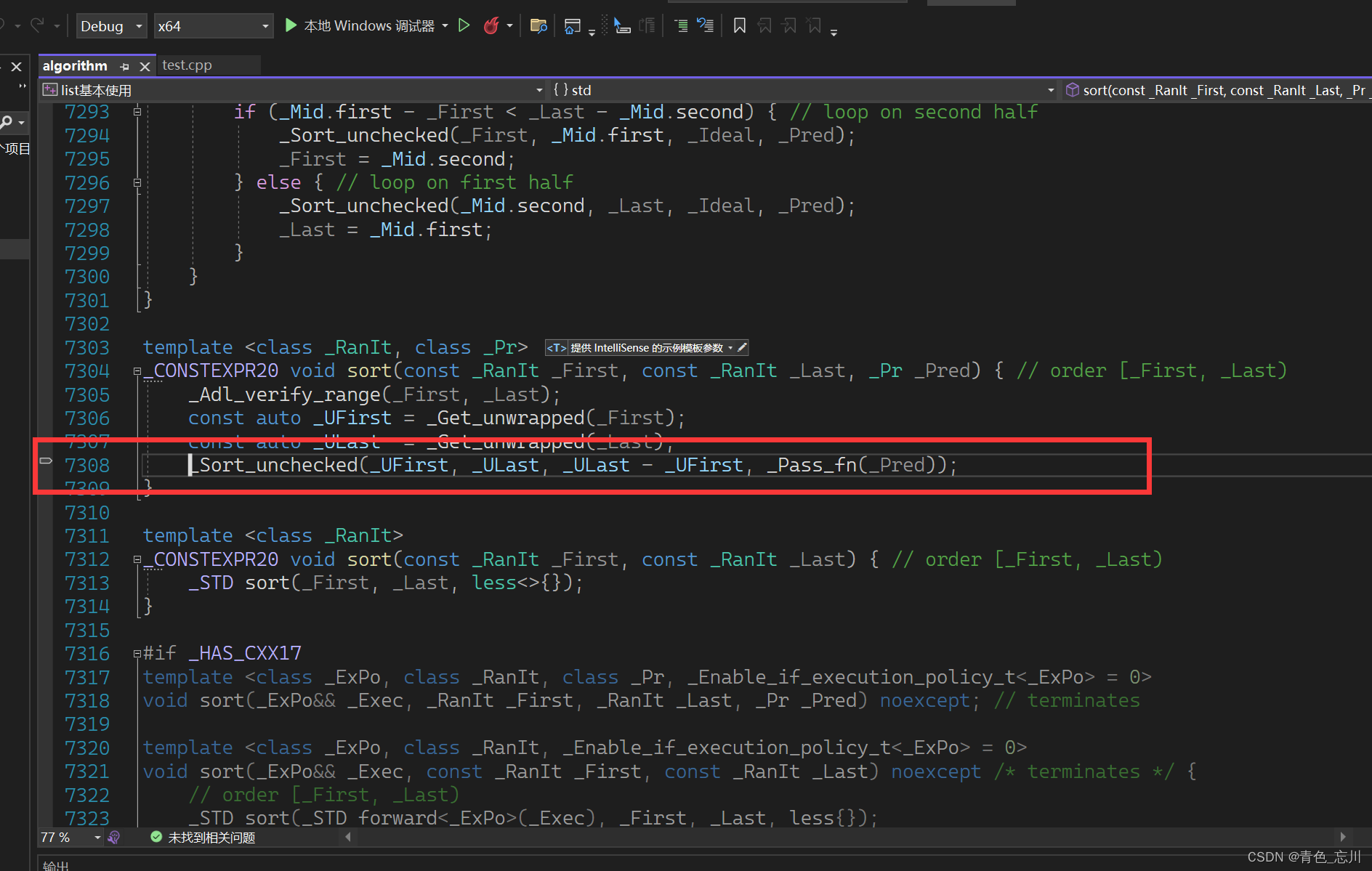Click the current statement arrow at line 7308
This screenshot has width=1372, height=871.
point(46,461)
